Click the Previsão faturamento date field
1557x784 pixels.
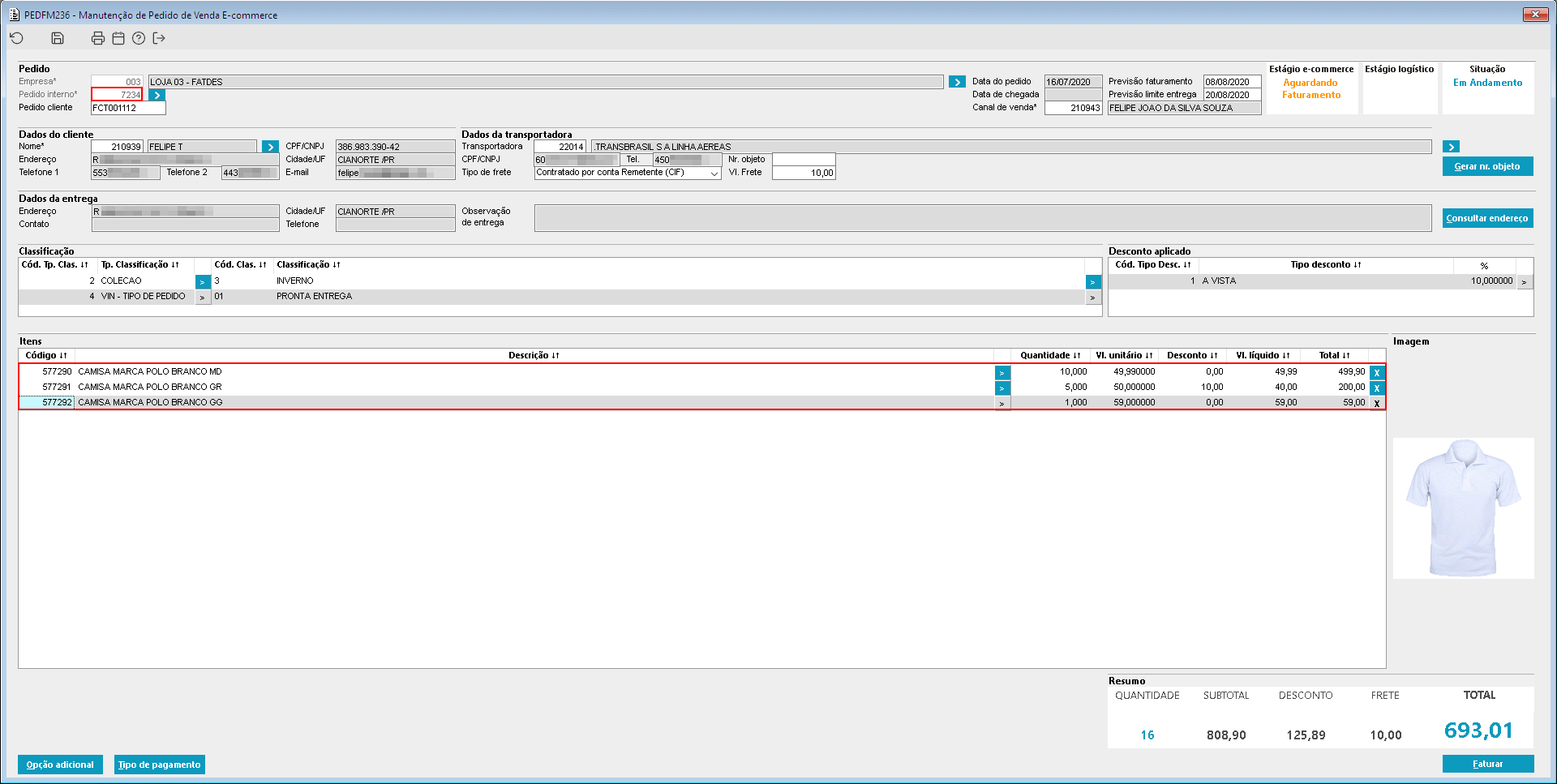pos(1232,82)
